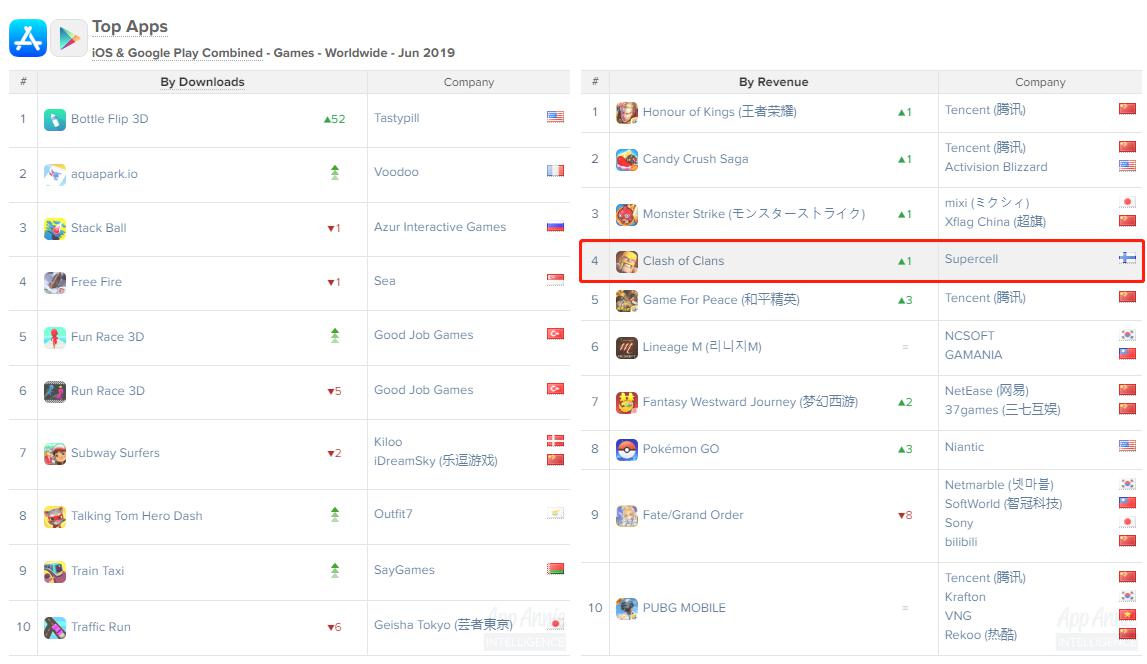
Task: Open the Supercell company link
Action: tap(971, 259)
